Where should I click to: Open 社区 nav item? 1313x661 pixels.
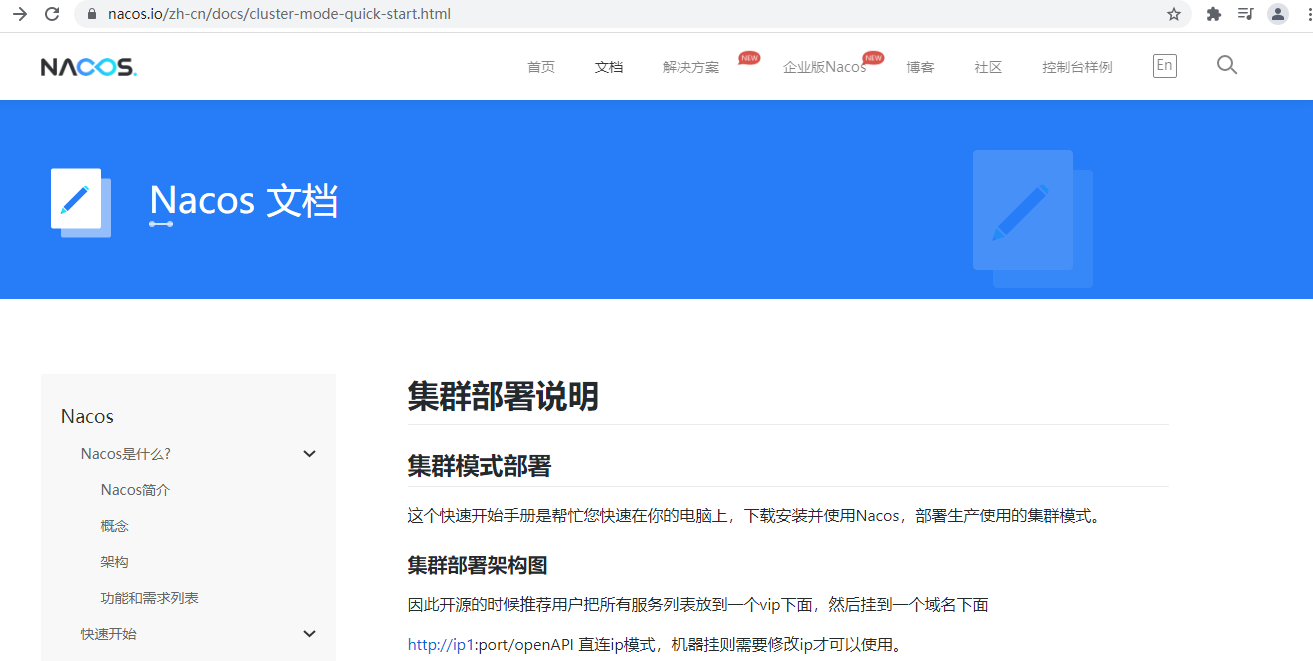click(x=988, y=67)
